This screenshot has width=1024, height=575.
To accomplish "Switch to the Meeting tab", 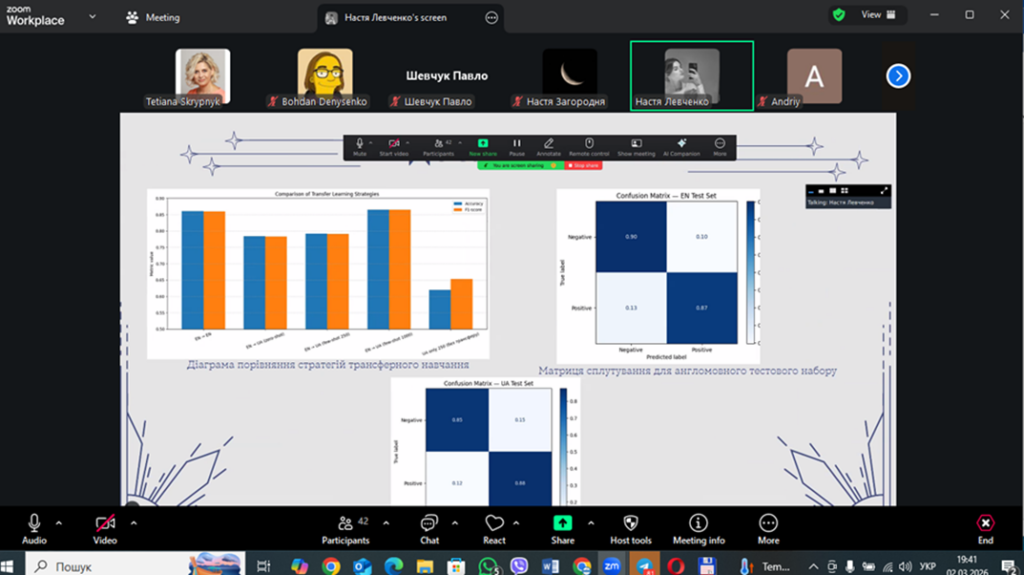I will coord(153,17).
